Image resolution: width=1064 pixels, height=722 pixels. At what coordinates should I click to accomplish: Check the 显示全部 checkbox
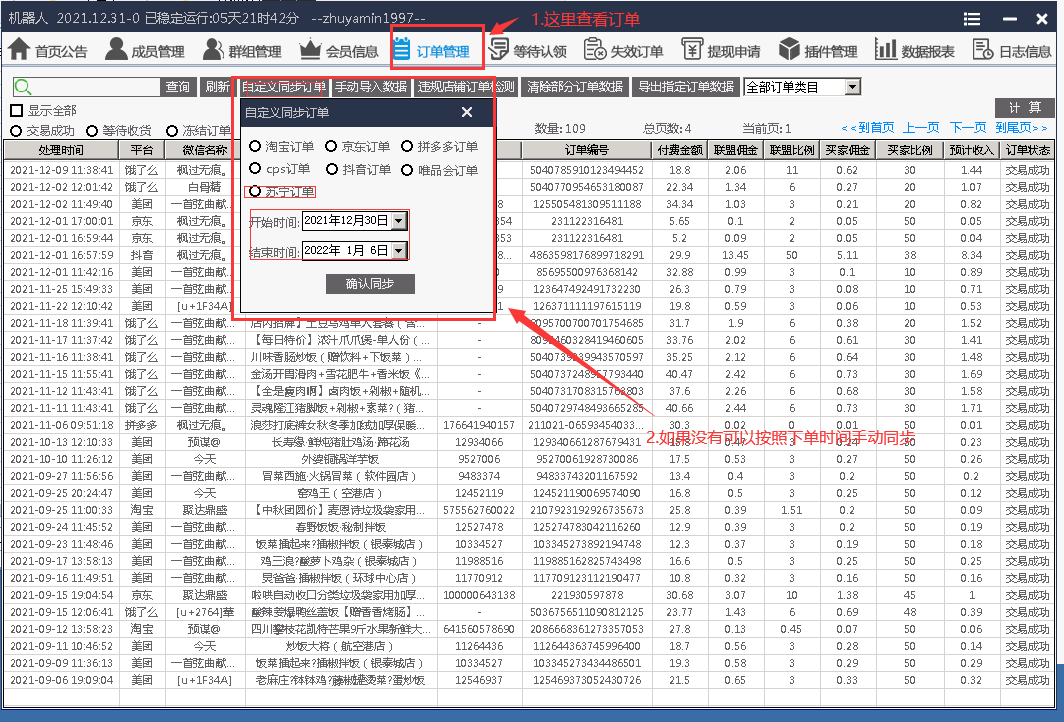(x=17, y=110)
